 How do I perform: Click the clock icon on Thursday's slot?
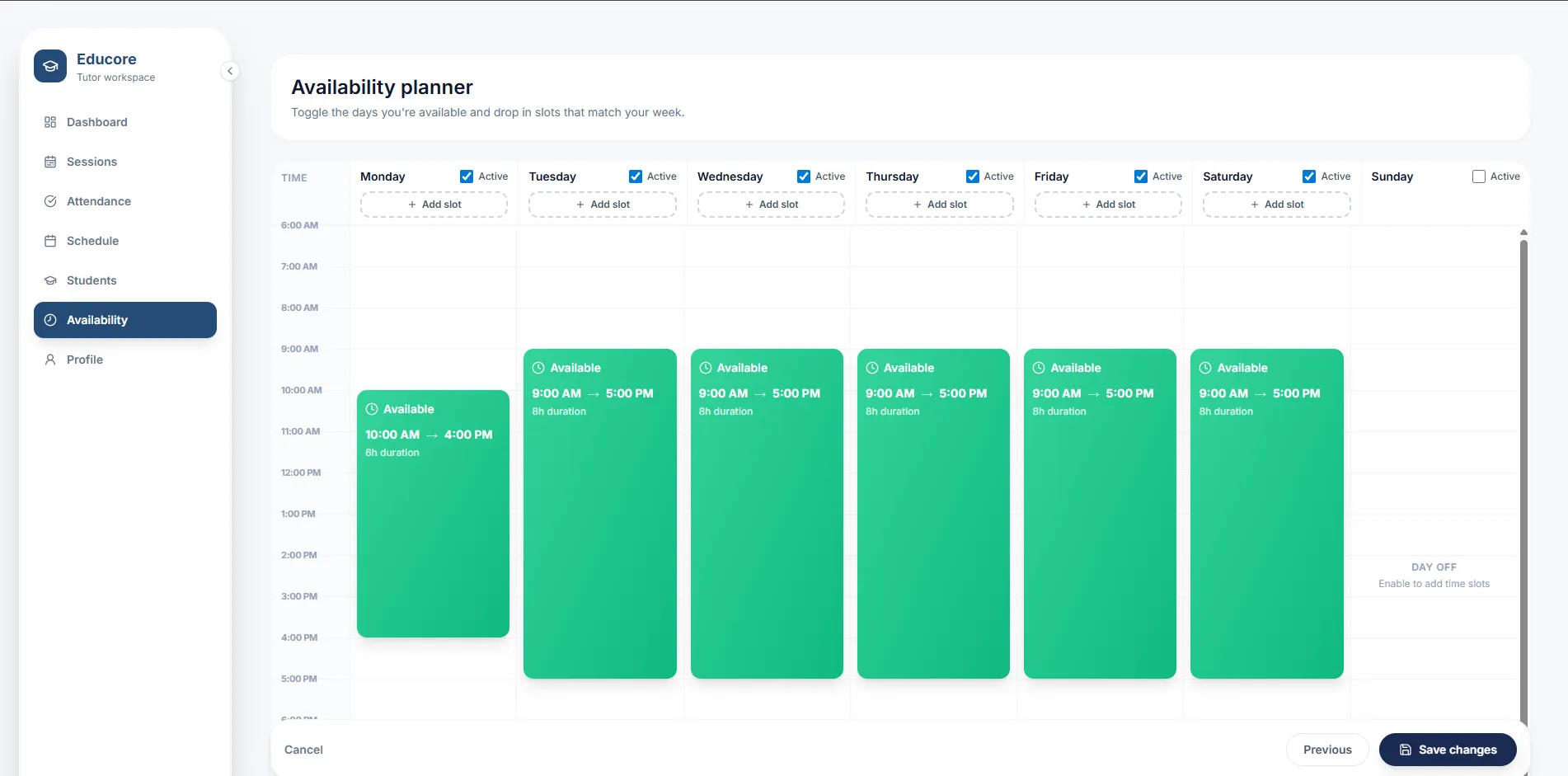(872, 368)
